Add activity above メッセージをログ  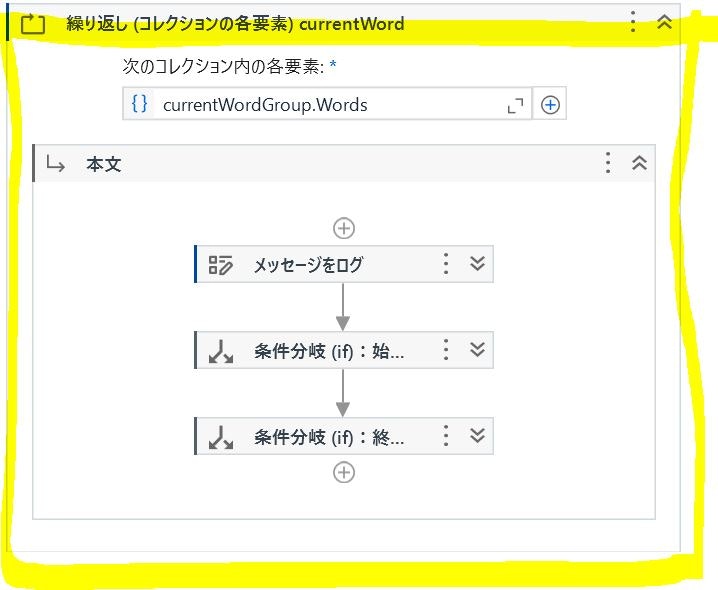(x=344, y=228)
